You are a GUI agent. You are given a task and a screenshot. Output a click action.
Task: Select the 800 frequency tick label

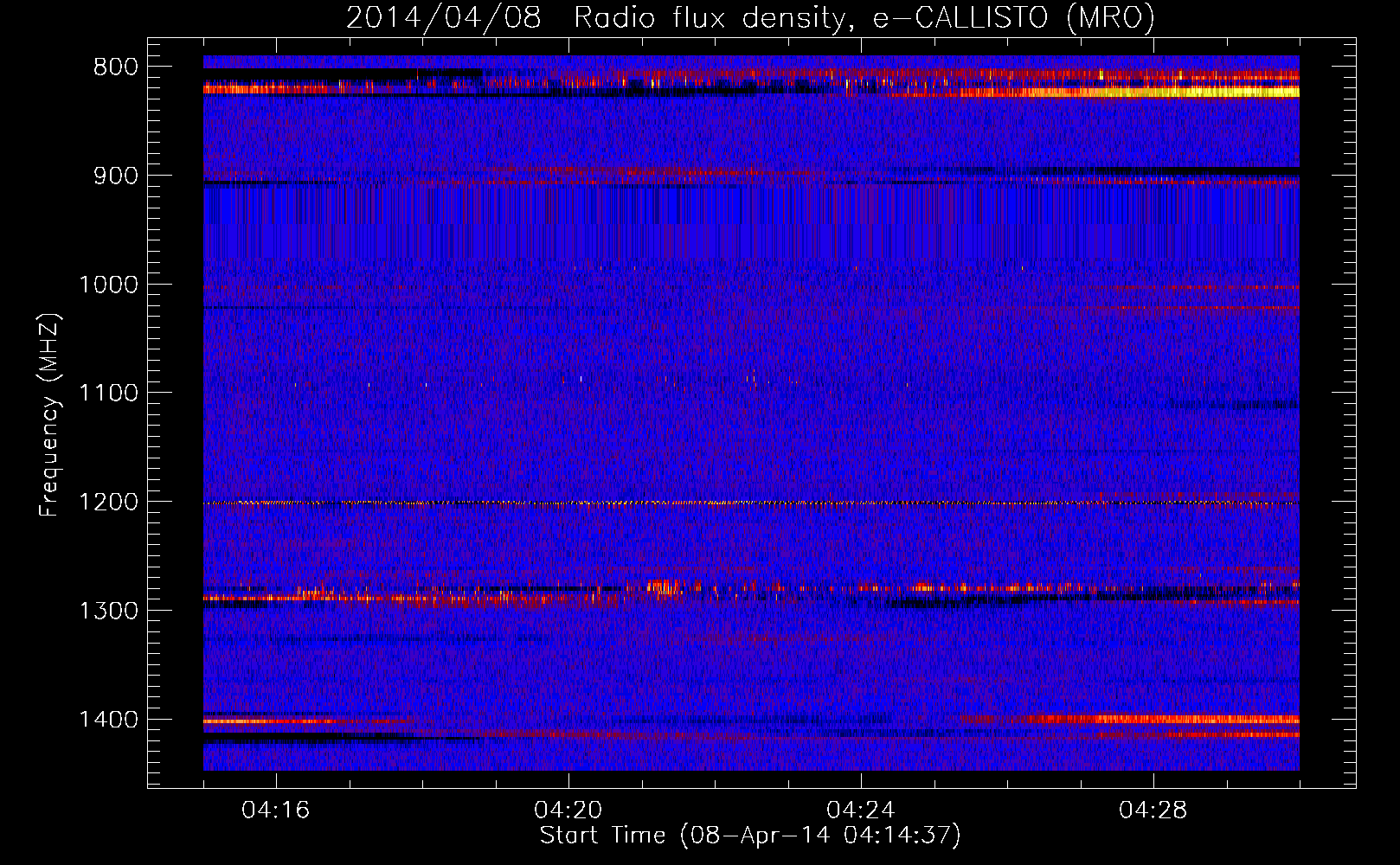click(x=115, y=67)
